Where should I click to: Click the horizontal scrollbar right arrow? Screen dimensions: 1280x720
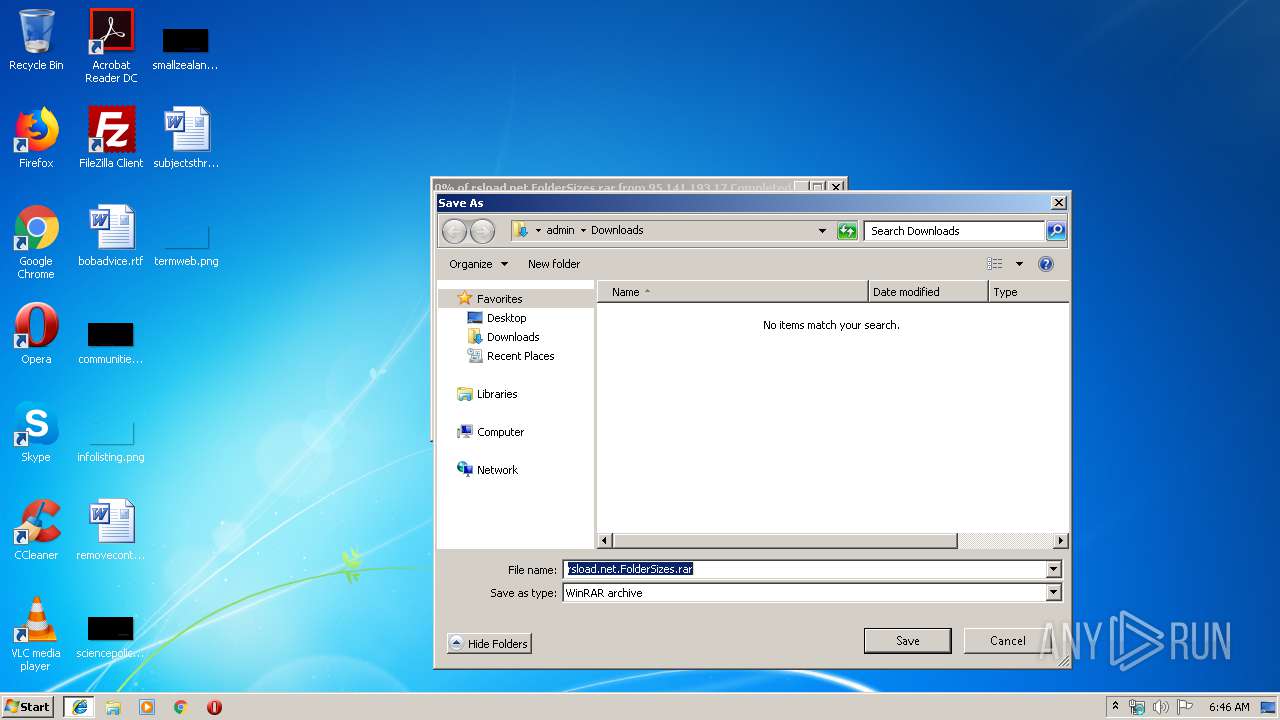pyautogui.click(x=1061, y=541)
